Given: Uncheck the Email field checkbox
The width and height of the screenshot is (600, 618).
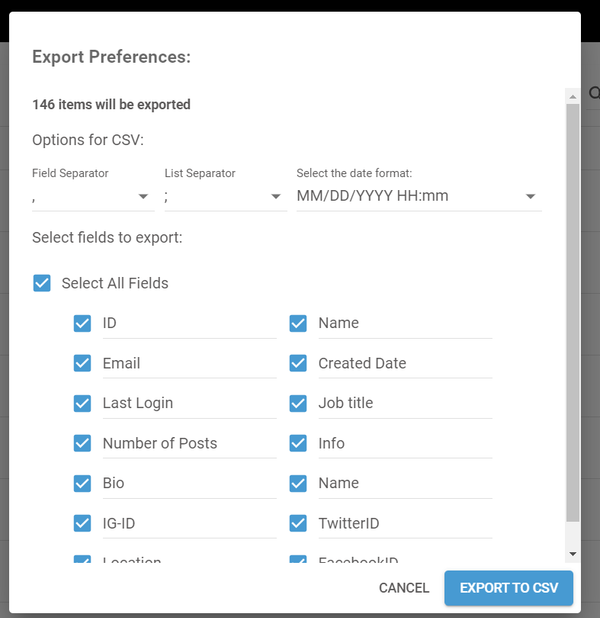Looking at the screenshot, I should [82, 363].
